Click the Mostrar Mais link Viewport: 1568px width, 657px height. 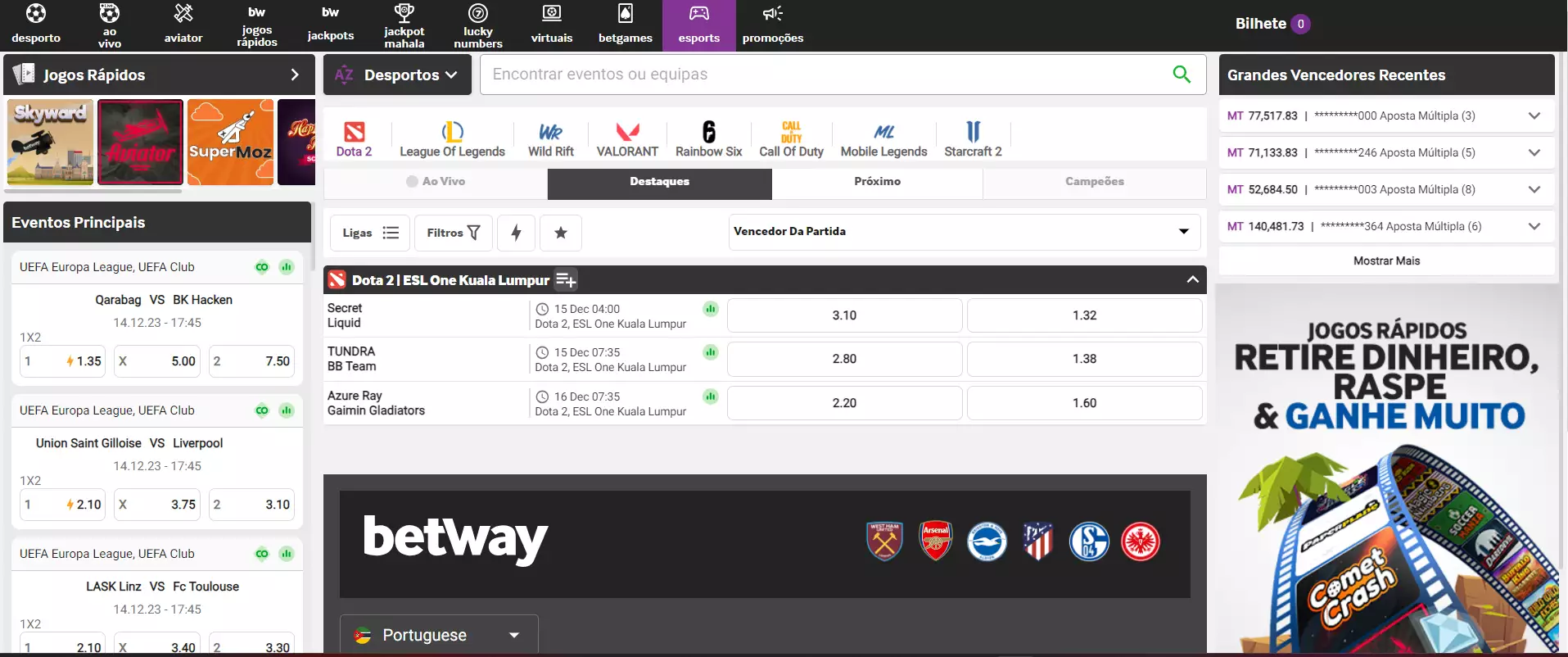(x=1386, y=261)
